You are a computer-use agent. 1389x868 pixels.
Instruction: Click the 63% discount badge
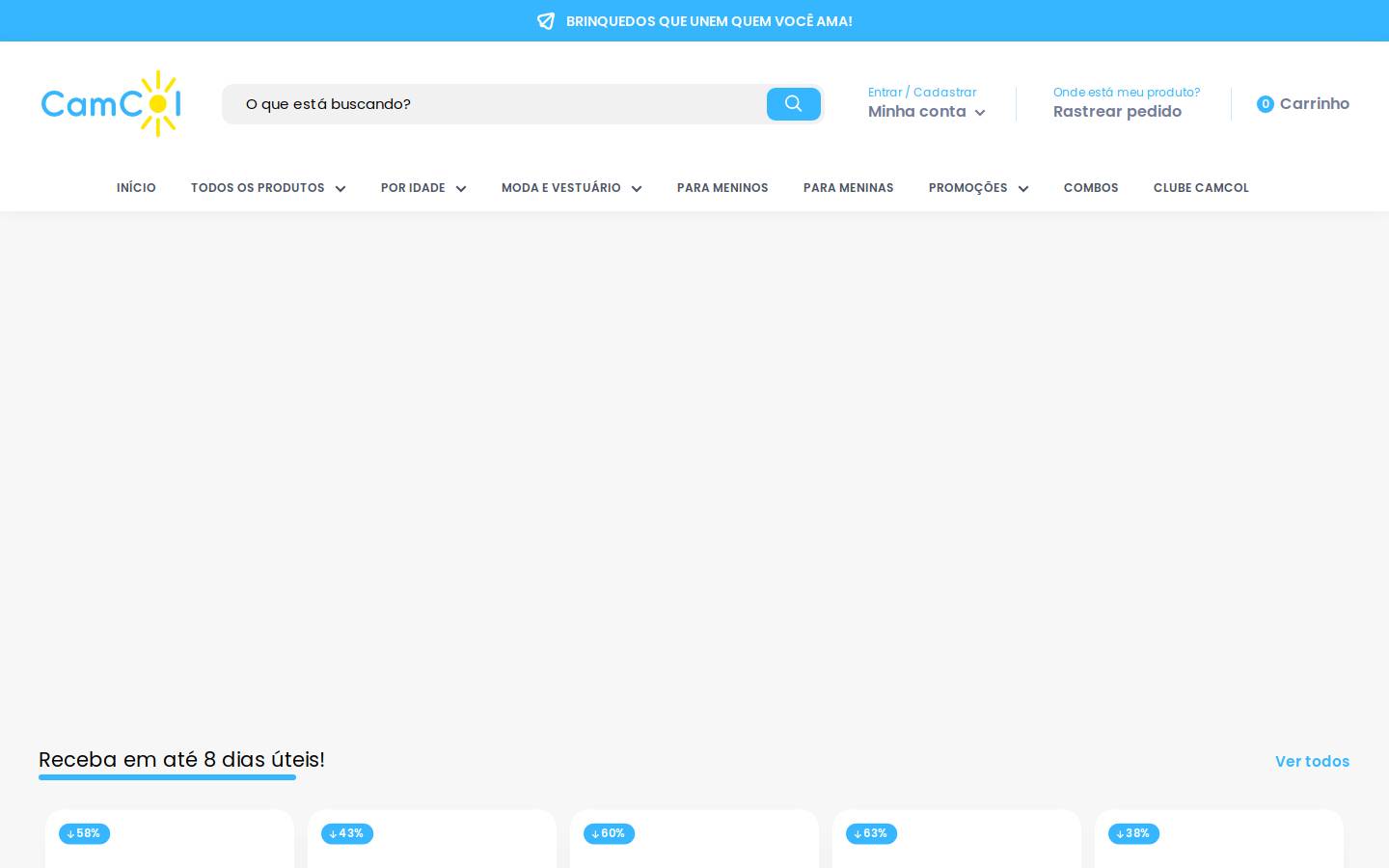coord(871,833)
